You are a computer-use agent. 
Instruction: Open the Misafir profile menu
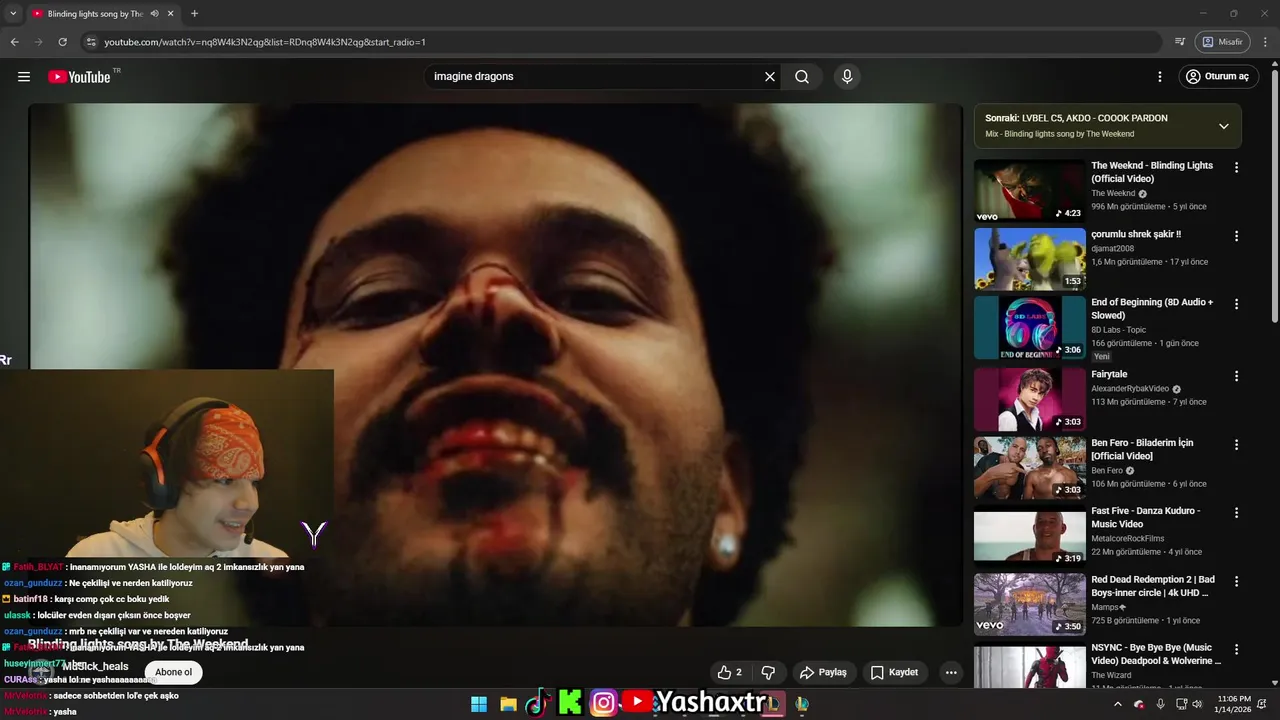click(1223, 42)
